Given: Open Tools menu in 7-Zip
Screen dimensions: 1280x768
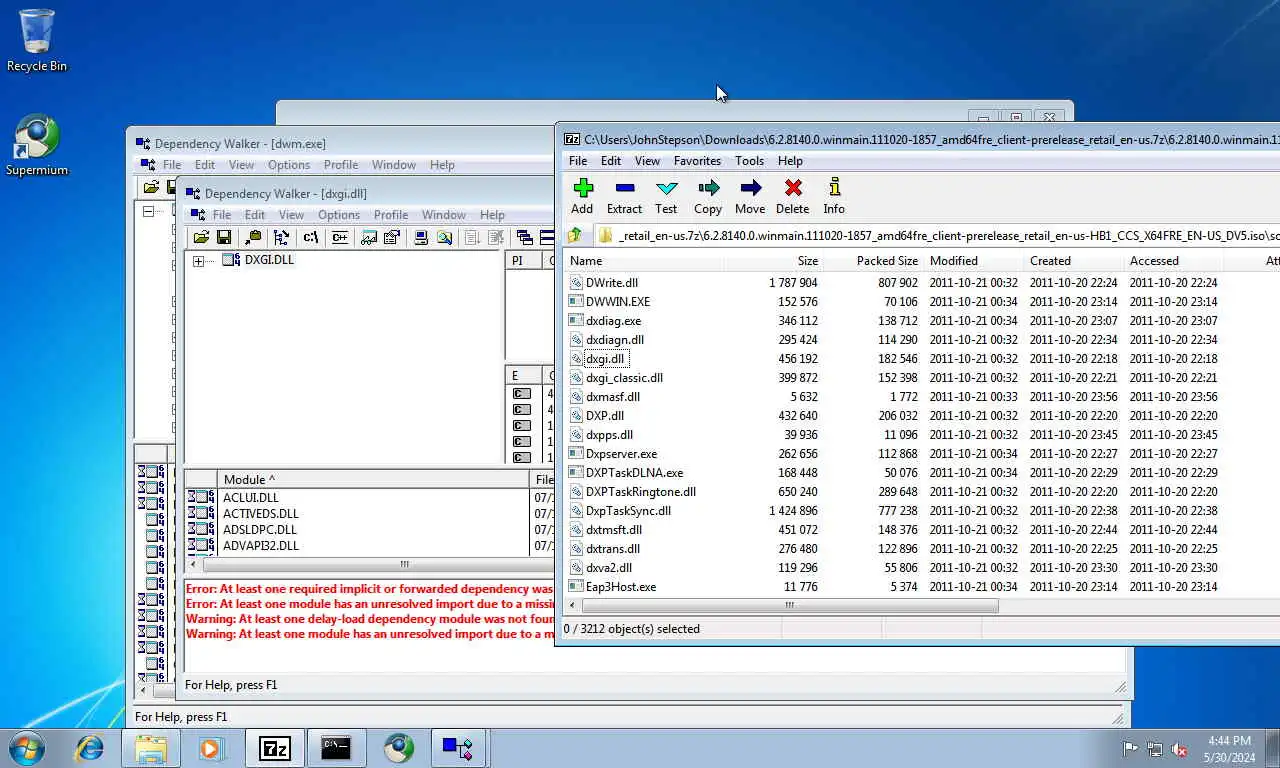Looking at the screenshot, I should (749, 160).
